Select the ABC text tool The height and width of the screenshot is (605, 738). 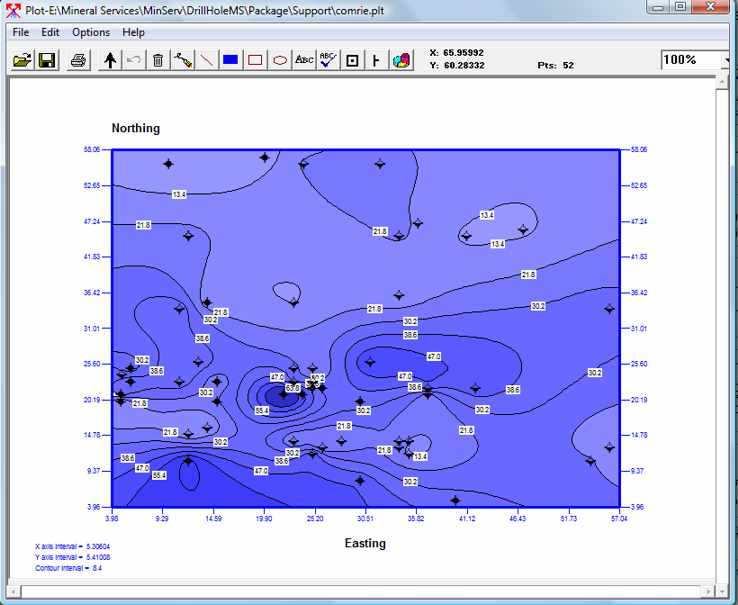[x=304, y=60]
